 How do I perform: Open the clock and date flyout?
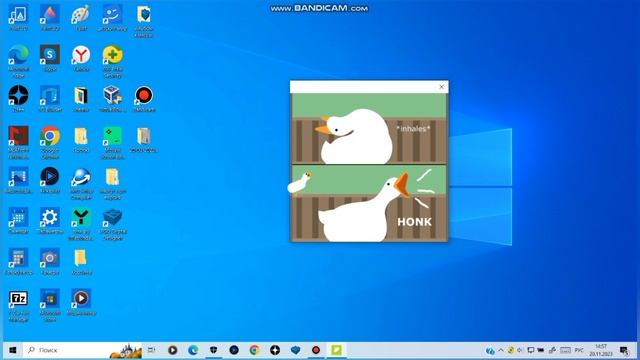point(601,350)
